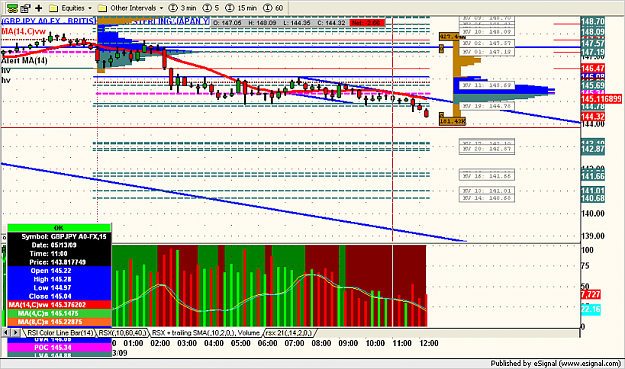Click the 141.66 price axis label
The image size is (625, 369).
pyautogui.click(x=593, y=176)
